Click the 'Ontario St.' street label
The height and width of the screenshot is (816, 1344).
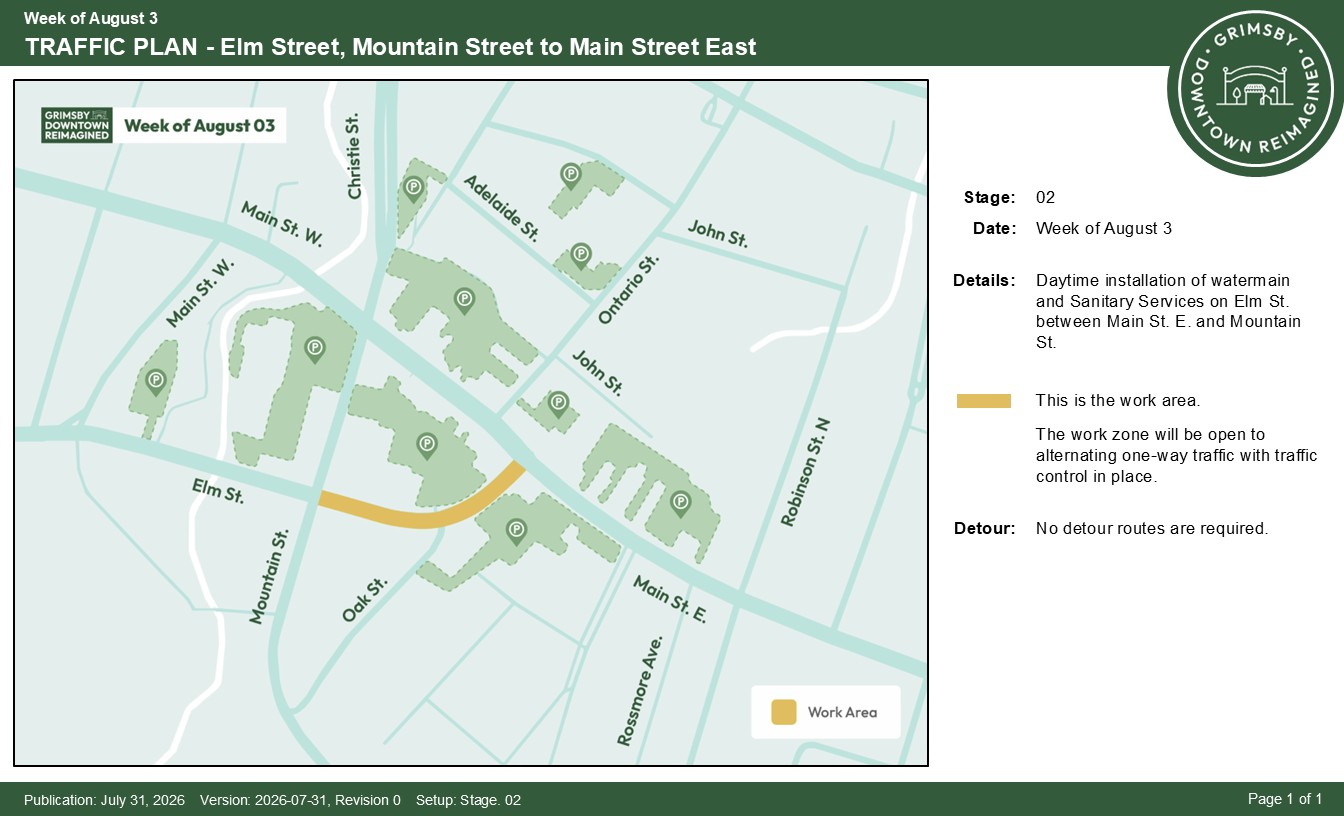click(x=629, y=289)
